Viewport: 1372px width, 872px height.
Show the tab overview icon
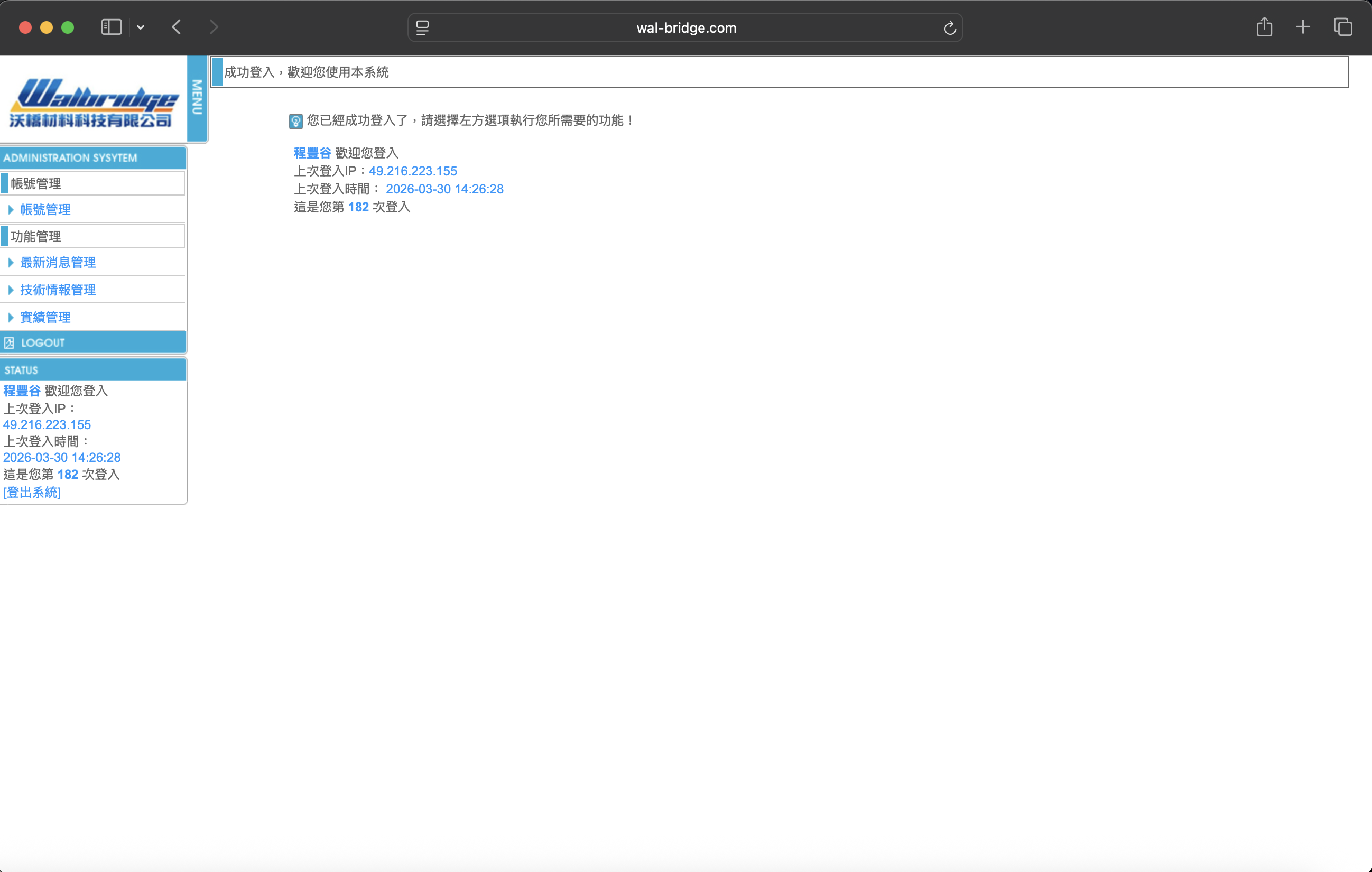[1343, 27]
